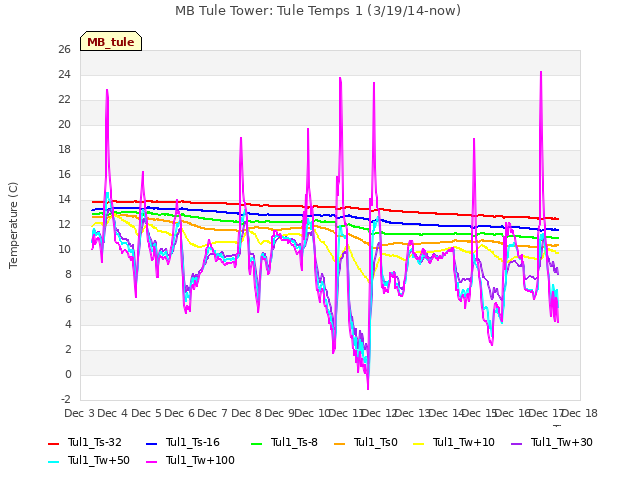640x480 pixels.
Task: Click the Dec 7 x-axis tick label
Action: pos(212,413)
